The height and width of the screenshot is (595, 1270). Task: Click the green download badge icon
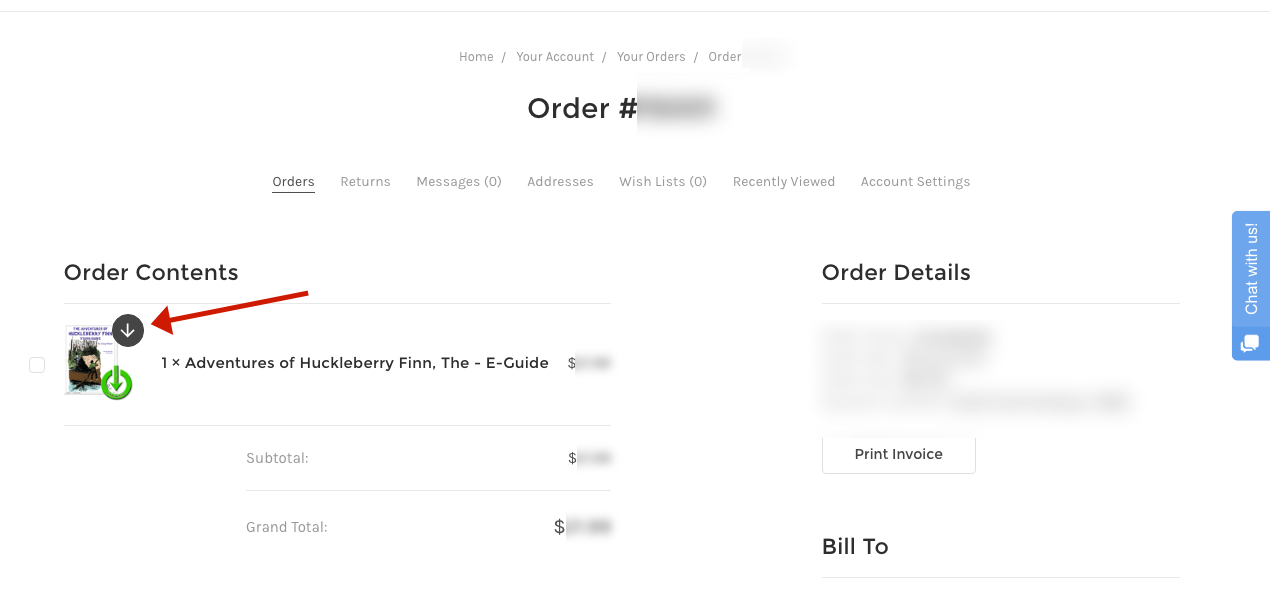(117, 382)
